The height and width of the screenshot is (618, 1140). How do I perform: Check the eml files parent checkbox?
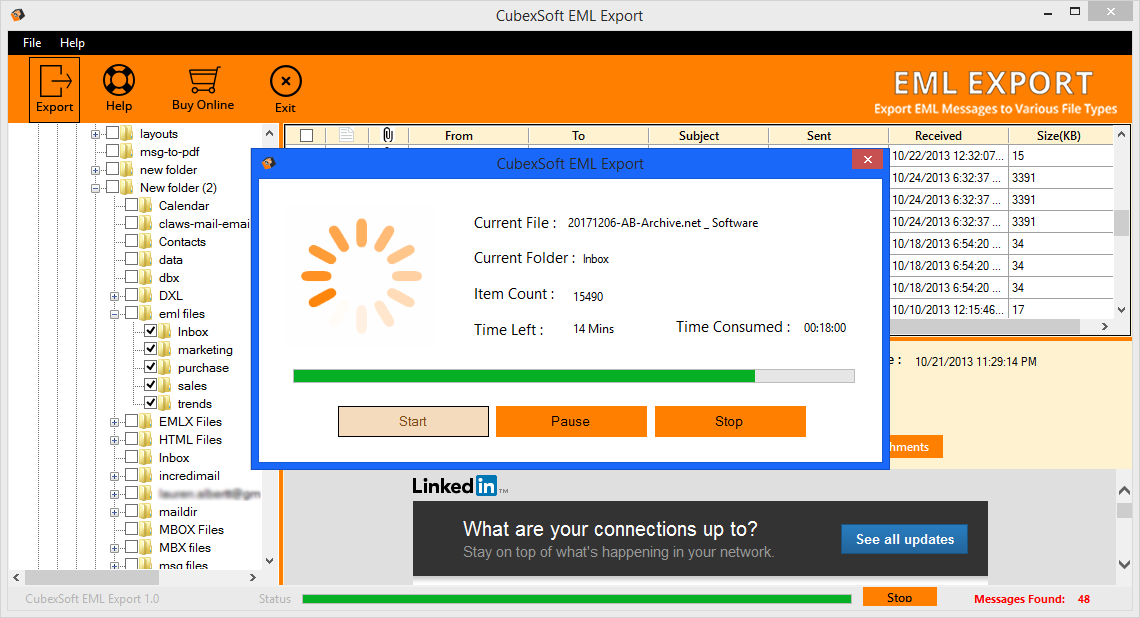(x=132, y=313)
